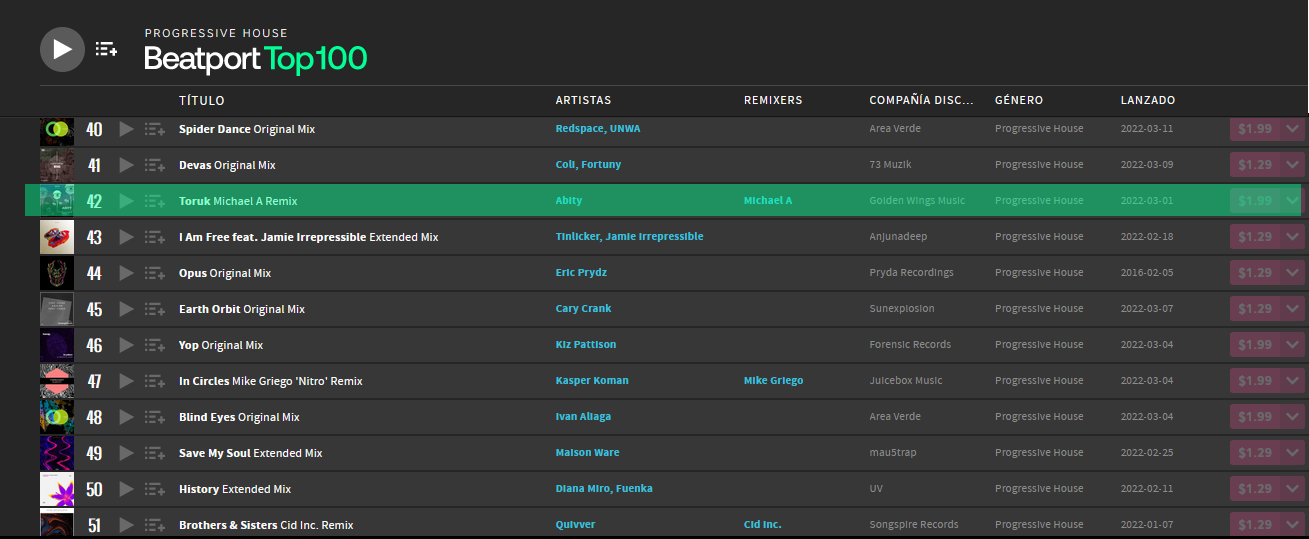1309x539 pixels.
Task: Expand purchase options for In Circles
Action: click(x=1292, y=381)
